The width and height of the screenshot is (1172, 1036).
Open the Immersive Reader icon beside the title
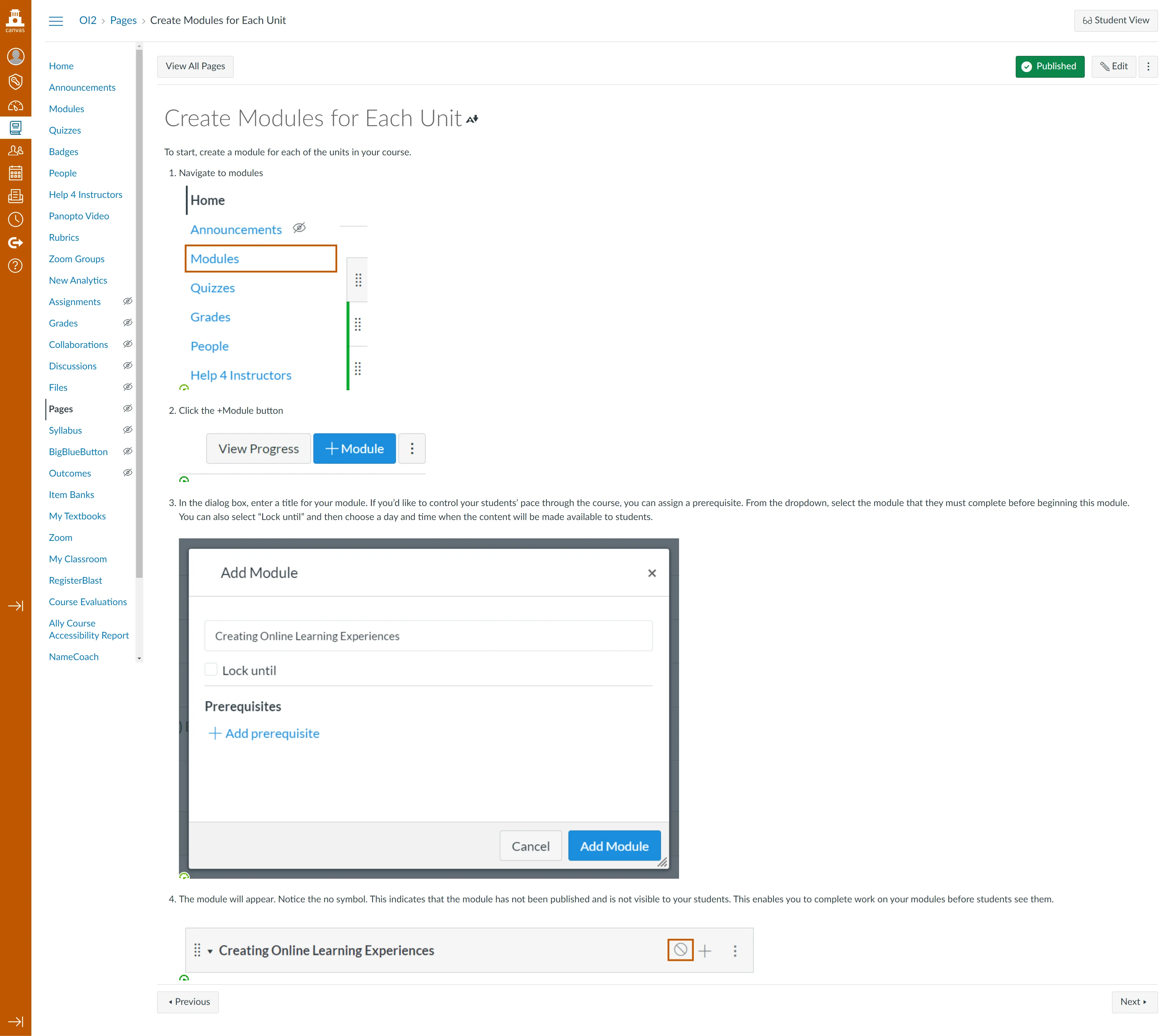[x=472, y=119]
